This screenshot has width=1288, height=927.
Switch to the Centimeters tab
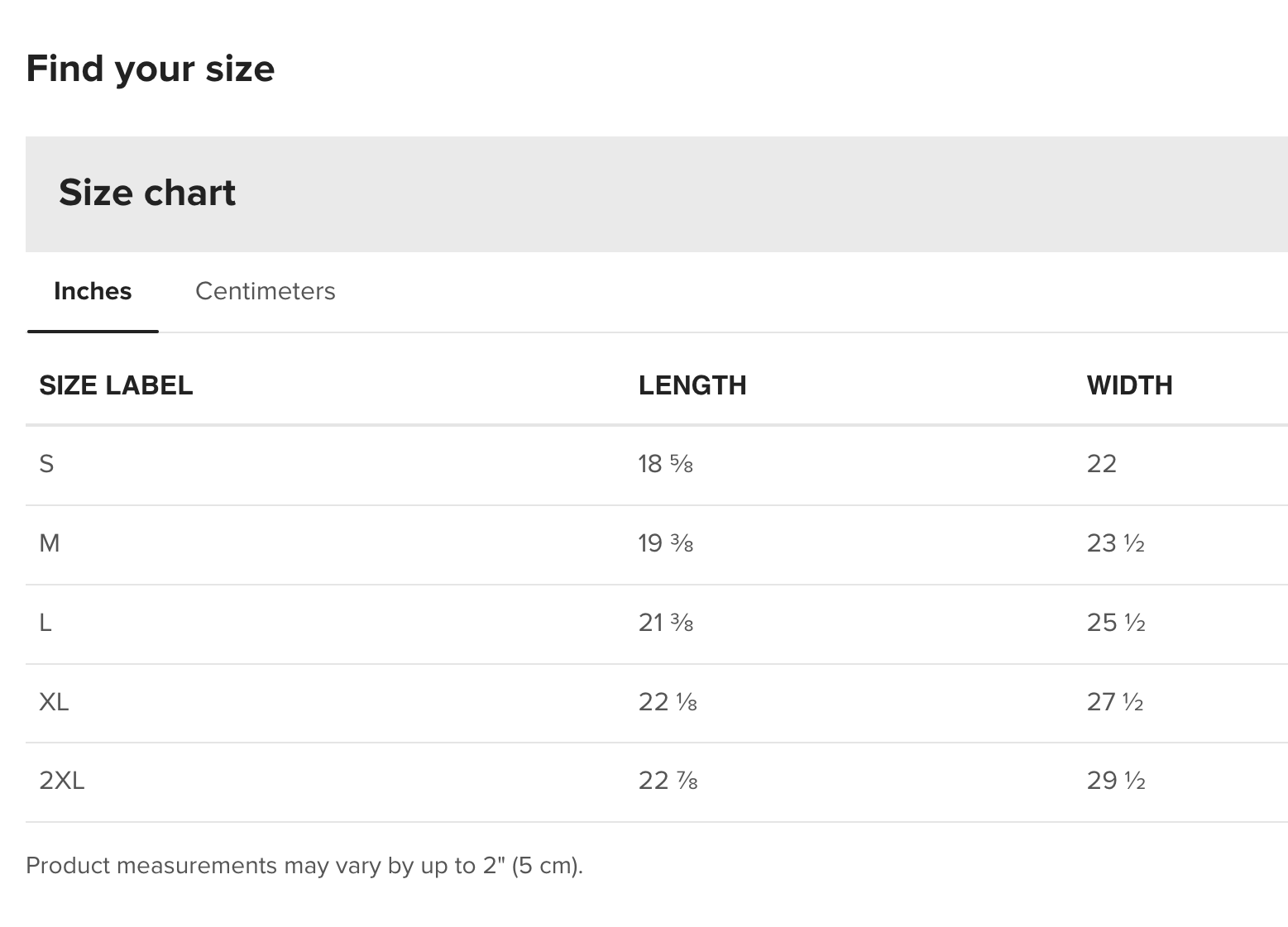pyautogui.click(x=265, y=291)
